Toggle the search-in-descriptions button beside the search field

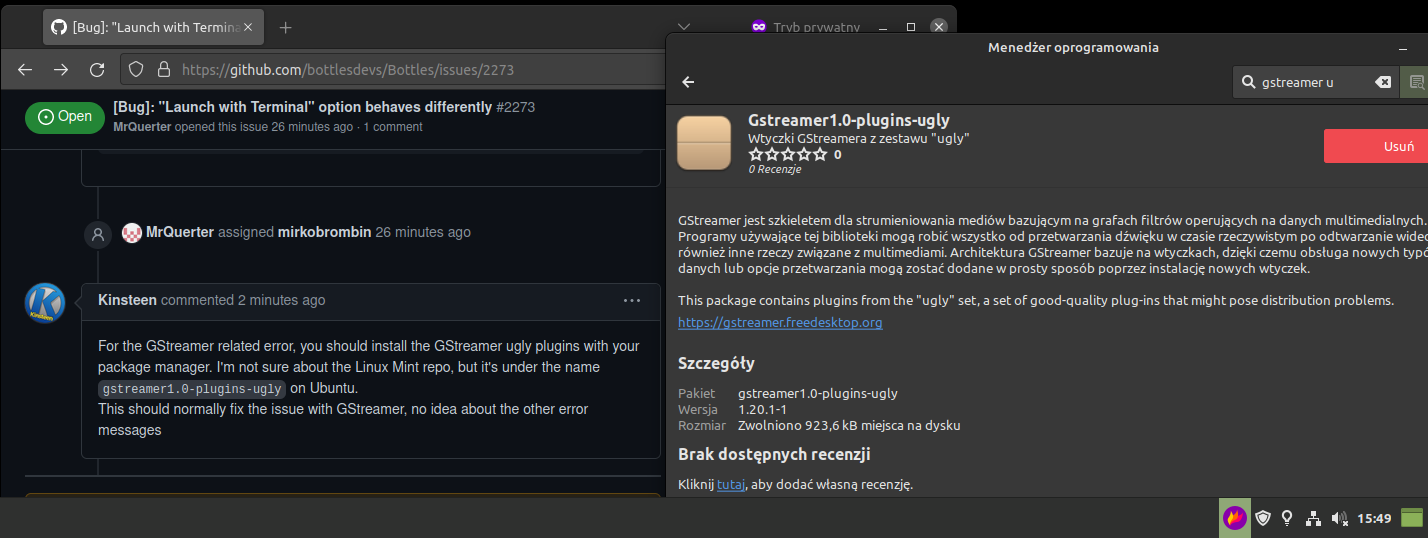tap(1416, 82)
